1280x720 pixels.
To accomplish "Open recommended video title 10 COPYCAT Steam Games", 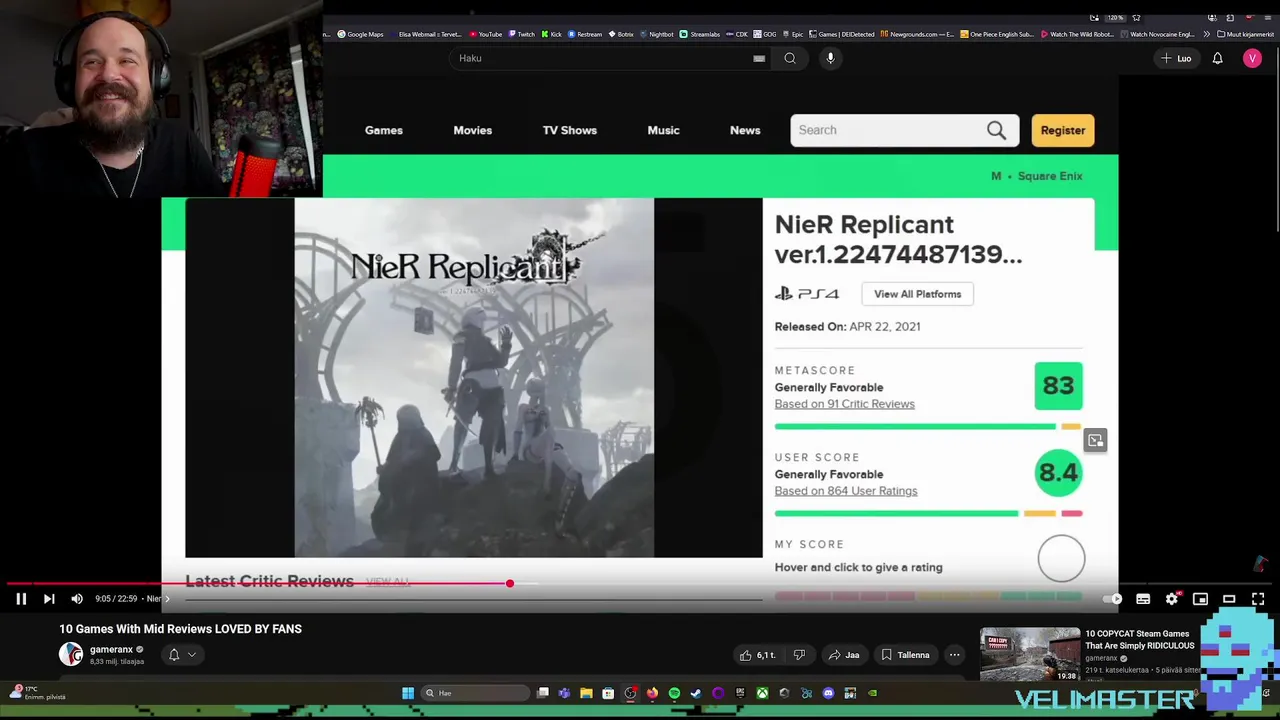I will (x=1140, y=640).
